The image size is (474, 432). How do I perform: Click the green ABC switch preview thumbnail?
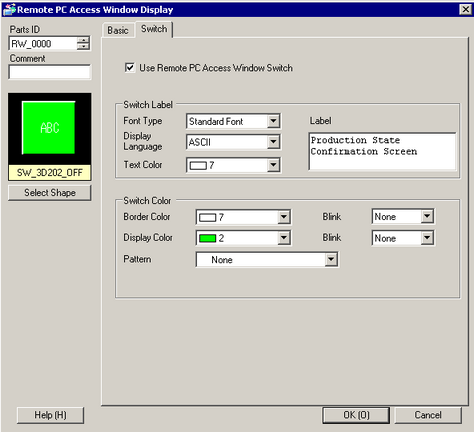[49, 128]
